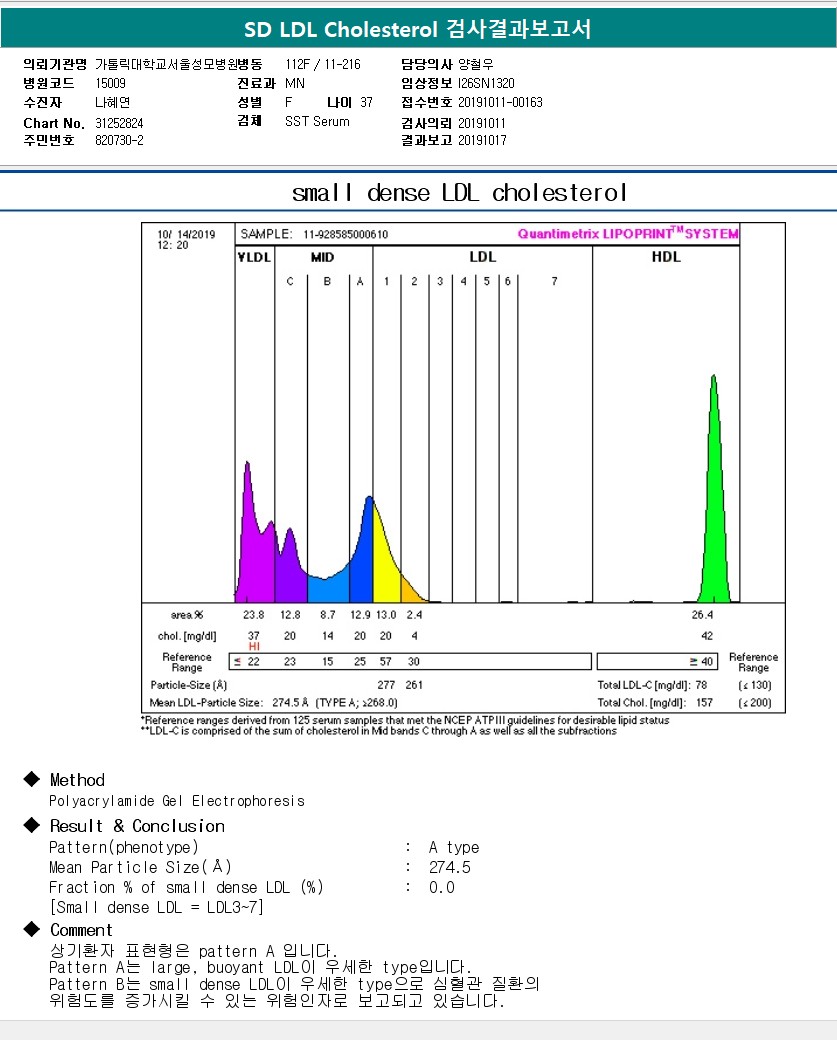Select the Mean Particle Size value 274.5
This screenshot has width=837, height=1040.
[x=450, y=868]
